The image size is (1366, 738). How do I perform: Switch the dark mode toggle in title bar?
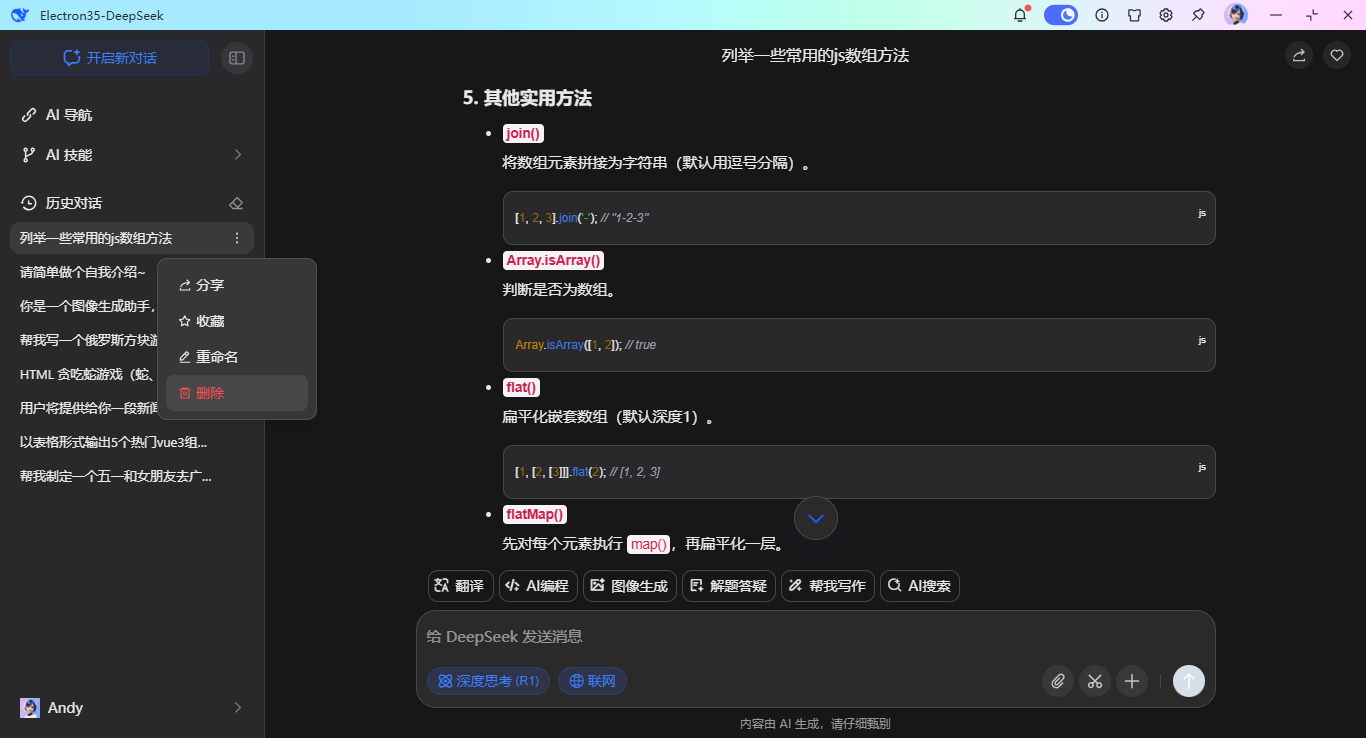pyautogui.click(x=1060, y=15)
